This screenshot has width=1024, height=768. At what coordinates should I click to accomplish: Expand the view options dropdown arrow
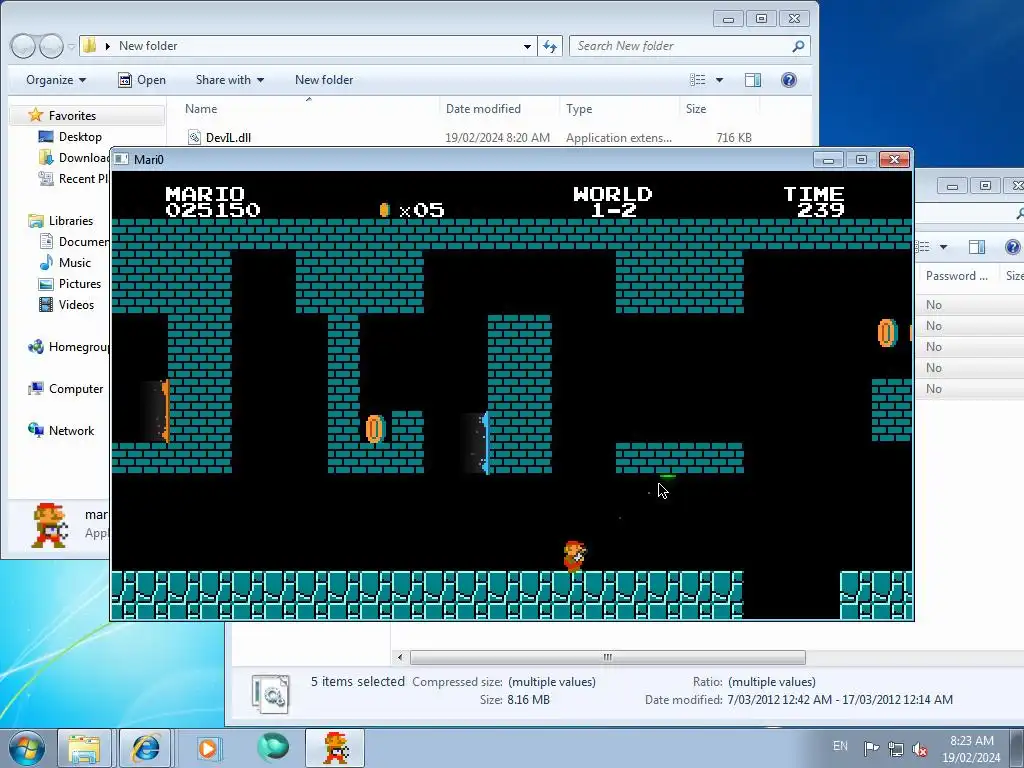click(720, 80)
